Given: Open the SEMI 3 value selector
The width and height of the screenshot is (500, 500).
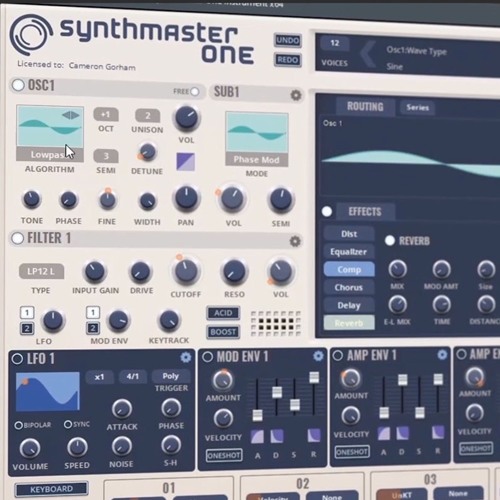Looking at the screenshot, I should pos(106,156).
